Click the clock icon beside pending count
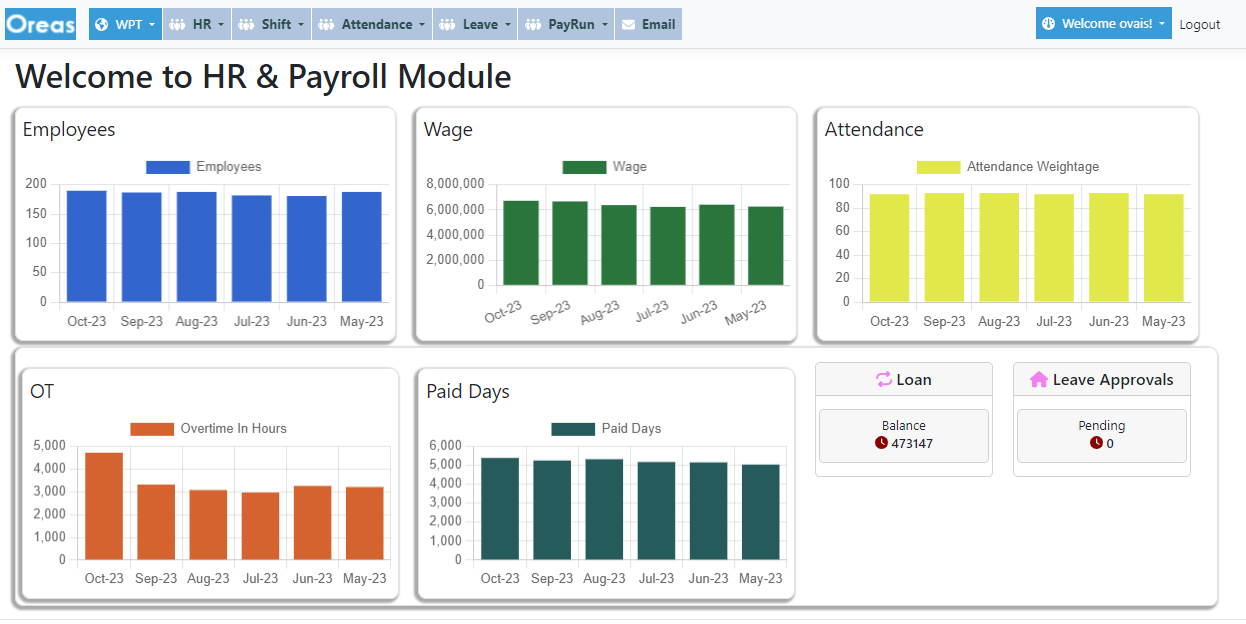1246x624 pixels. coord(1096,443)
